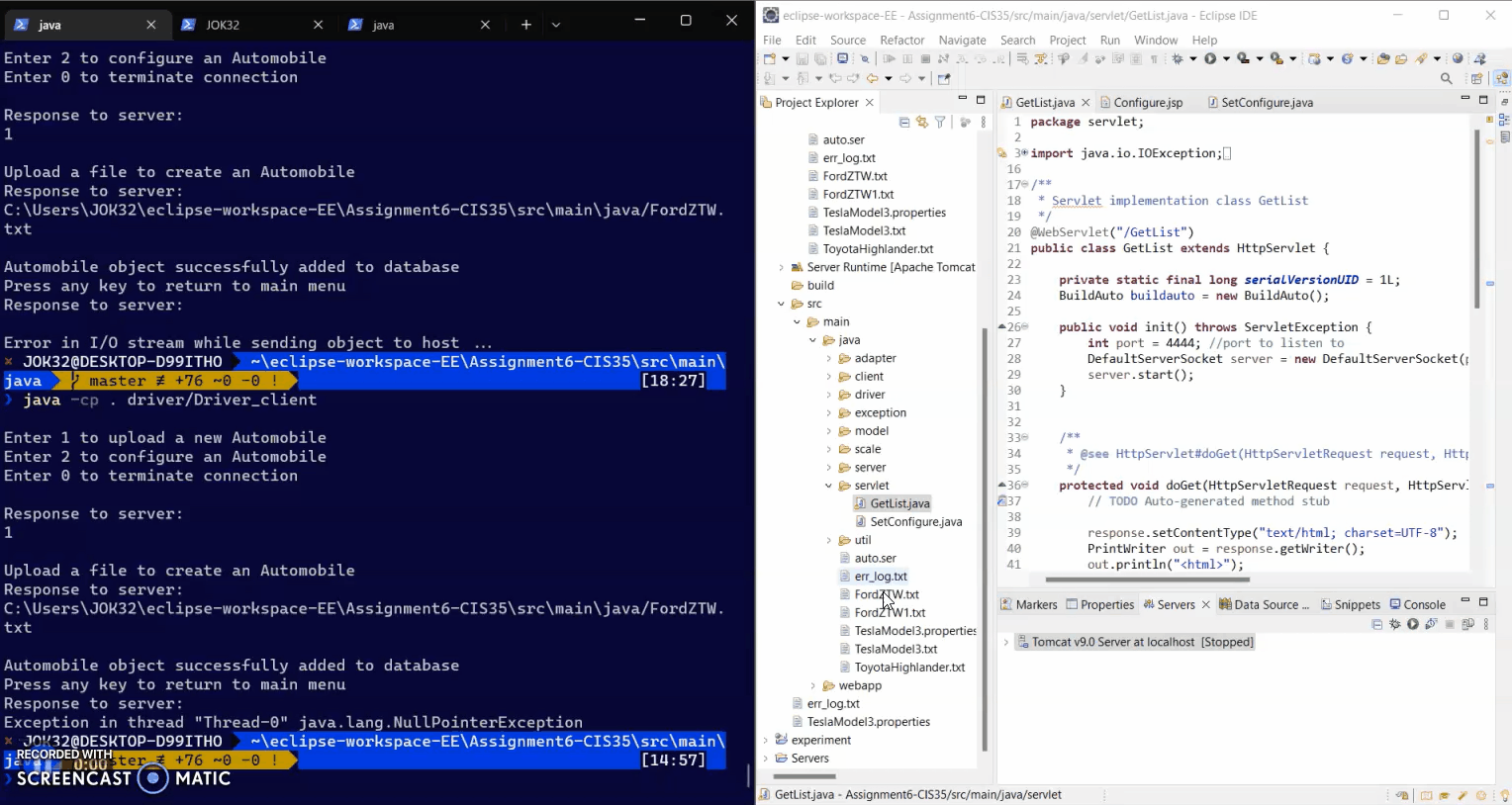Open the Run configurations dropdown arrow
This screenshot has height=805, width=1512.
coord(1226,58)
